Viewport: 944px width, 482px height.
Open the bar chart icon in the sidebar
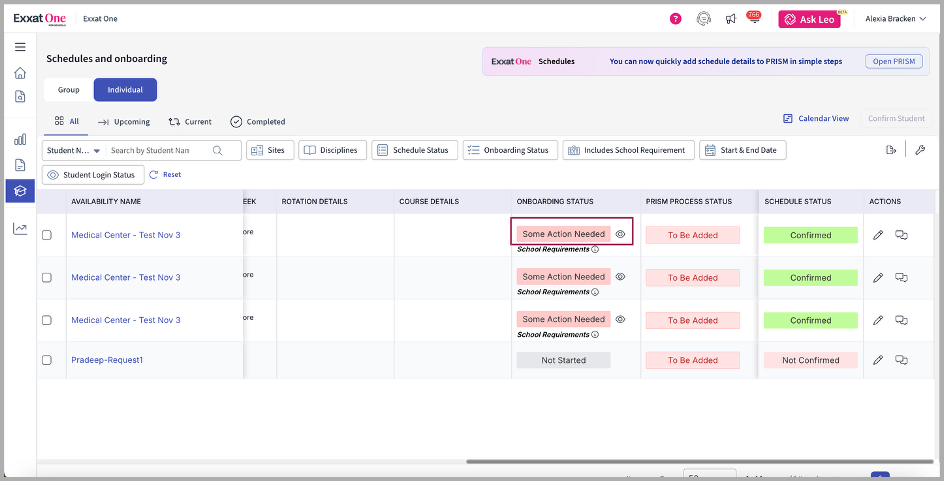coord(20,140)
